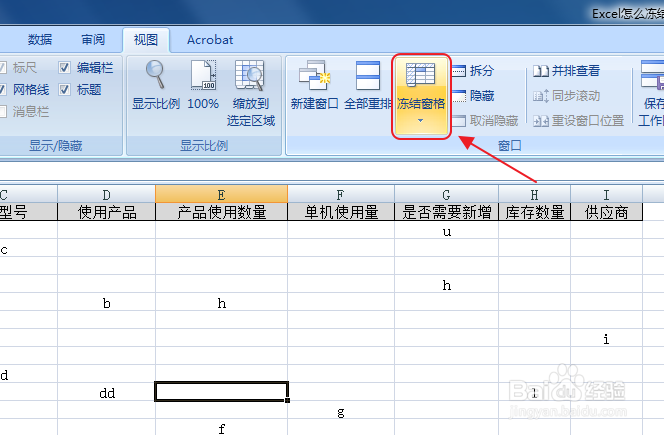The width and height of the screenshot is (664, 435).
Task: Toggle the 编辑栏 formula bar checkbox
Action: 64,67
